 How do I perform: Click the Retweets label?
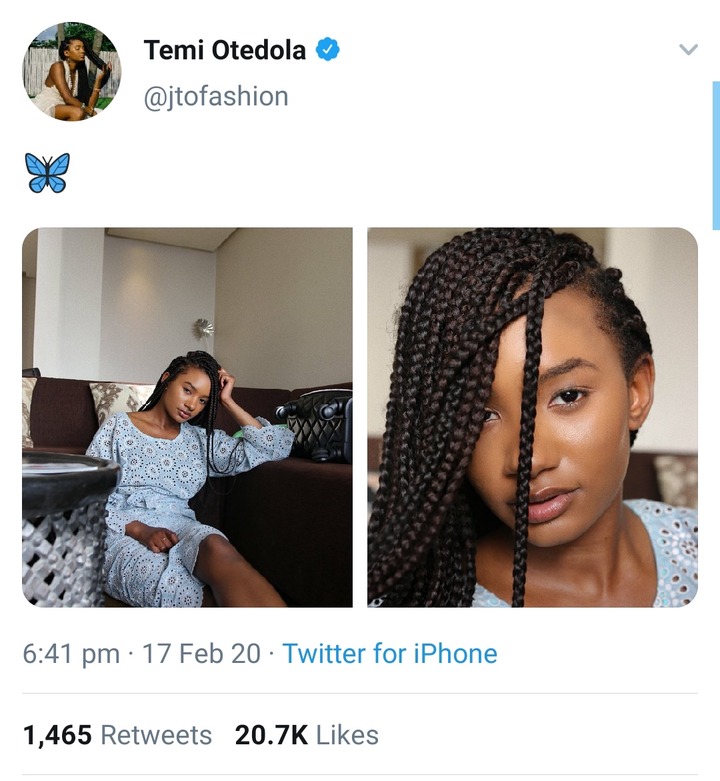click(x=156, y=735)
